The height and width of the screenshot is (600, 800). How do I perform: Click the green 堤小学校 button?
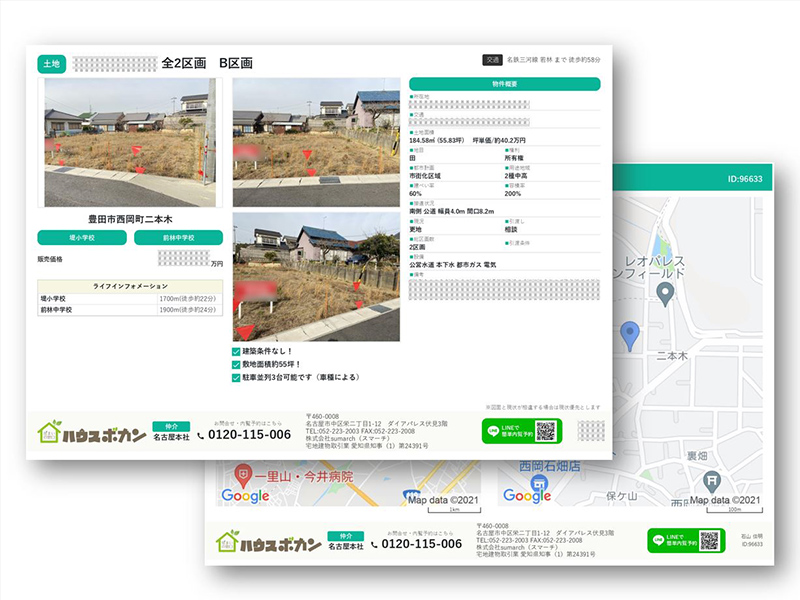(82, 238)
